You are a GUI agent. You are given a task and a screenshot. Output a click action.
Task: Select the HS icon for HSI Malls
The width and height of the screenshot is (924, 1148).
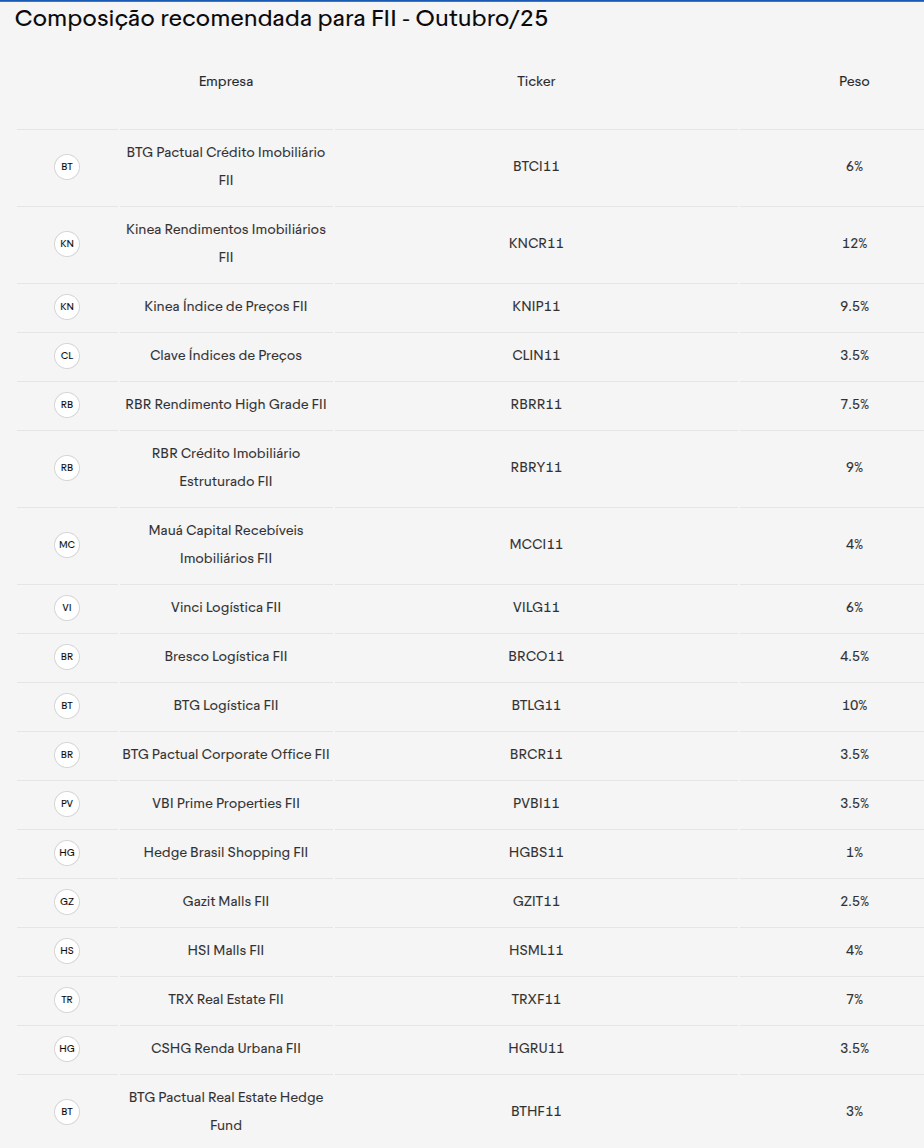[67, 951]
